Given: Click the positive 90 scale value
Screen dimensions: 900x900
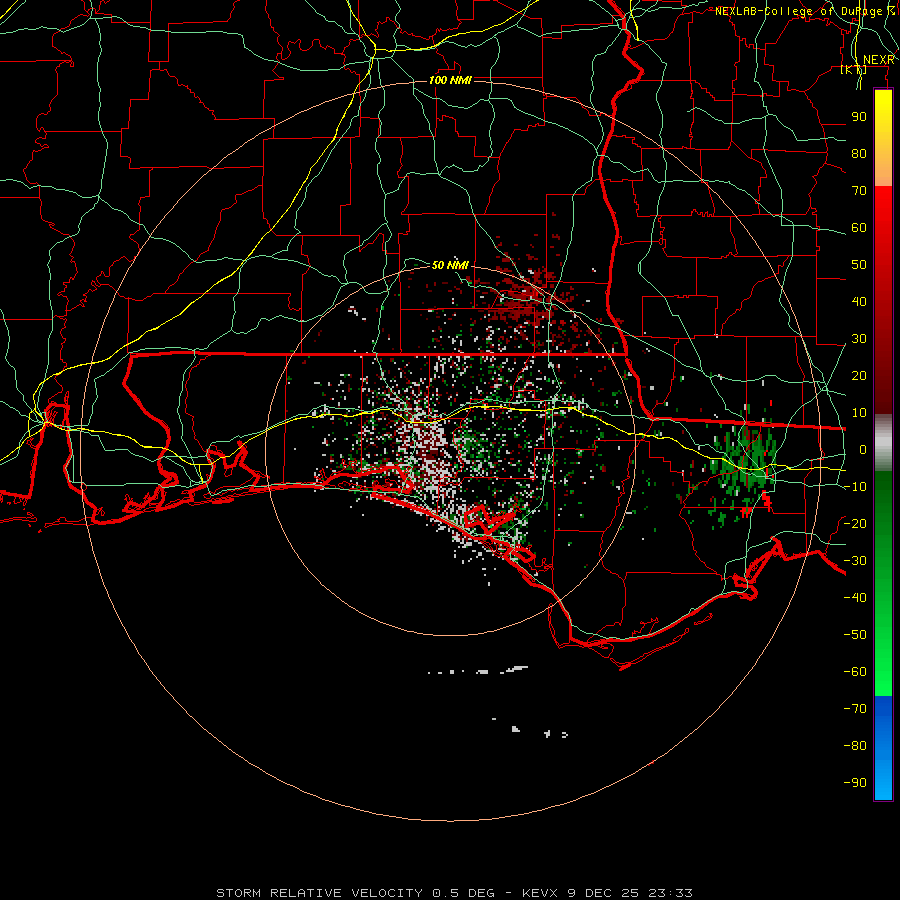Looking at the screenshot, I should pyautogui.click(x=859, y=117).
